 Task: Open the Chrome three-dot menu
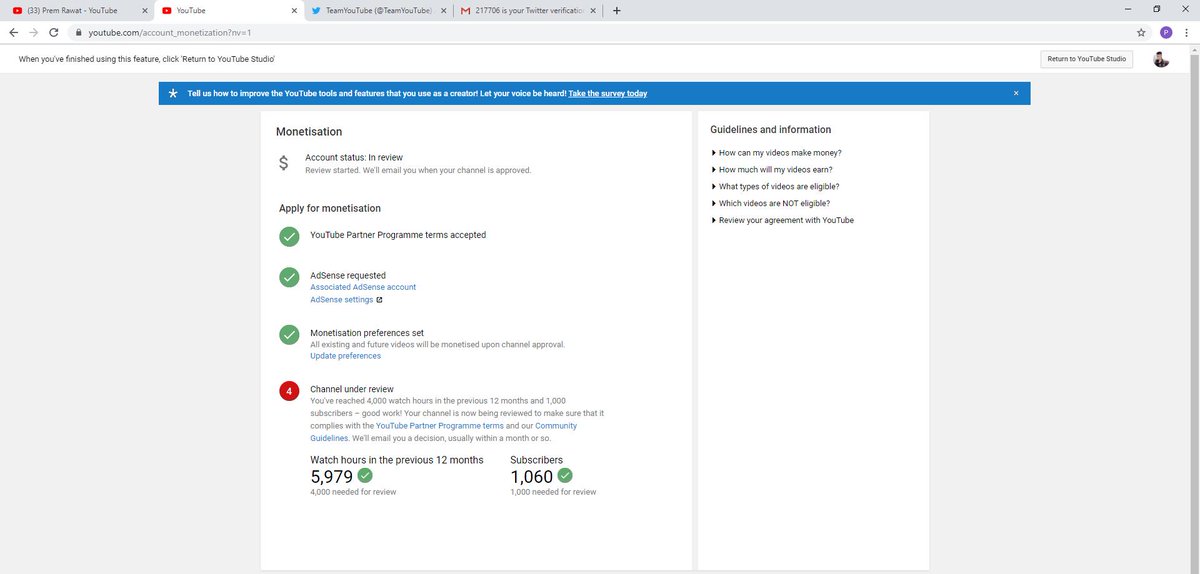coord(1188,32)
